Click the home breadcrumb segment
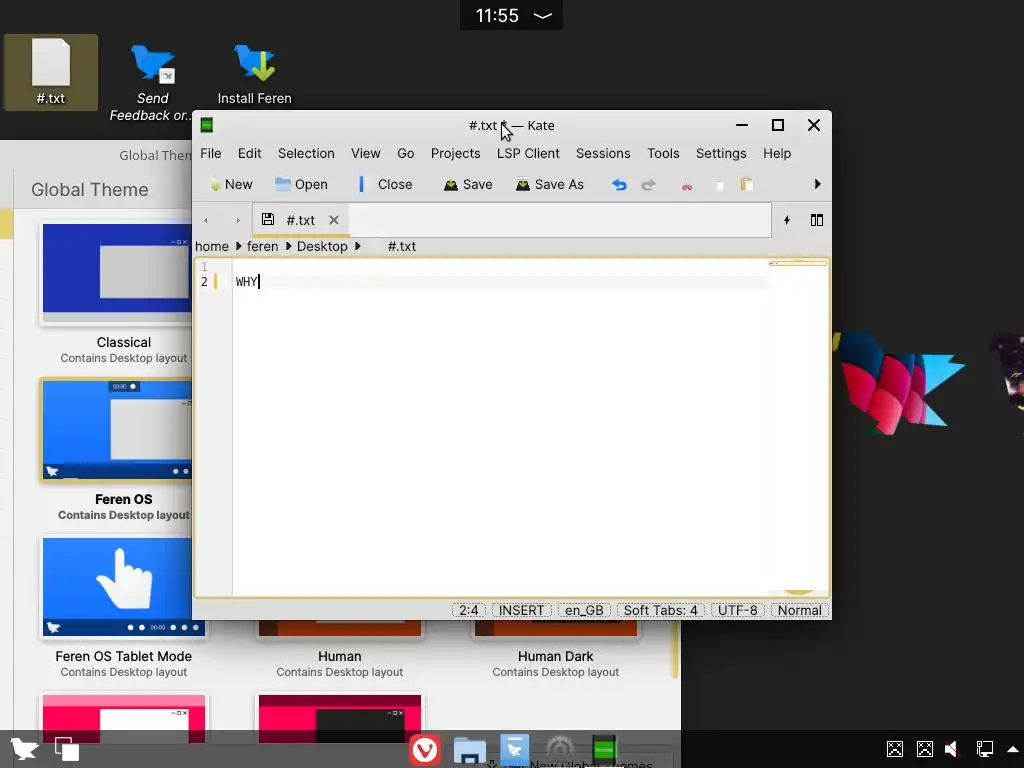 tap(212, 246)
